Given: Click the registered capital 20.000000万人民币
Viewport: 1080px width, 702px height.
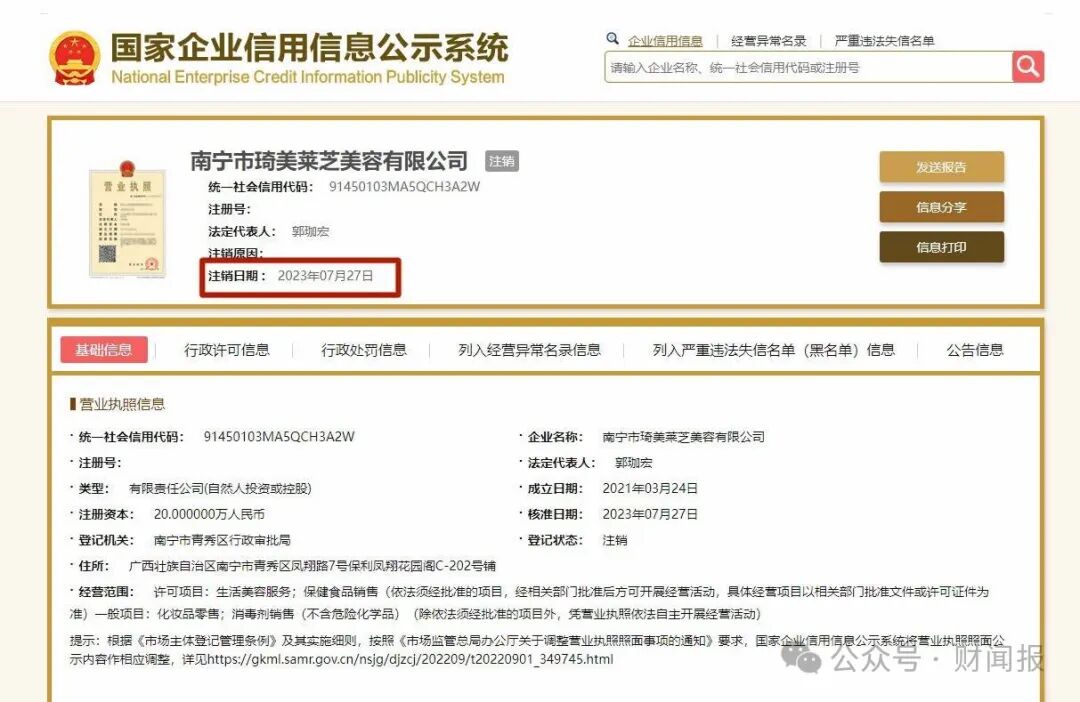Looking at the screenshot, I should click(x=209, y=514).
